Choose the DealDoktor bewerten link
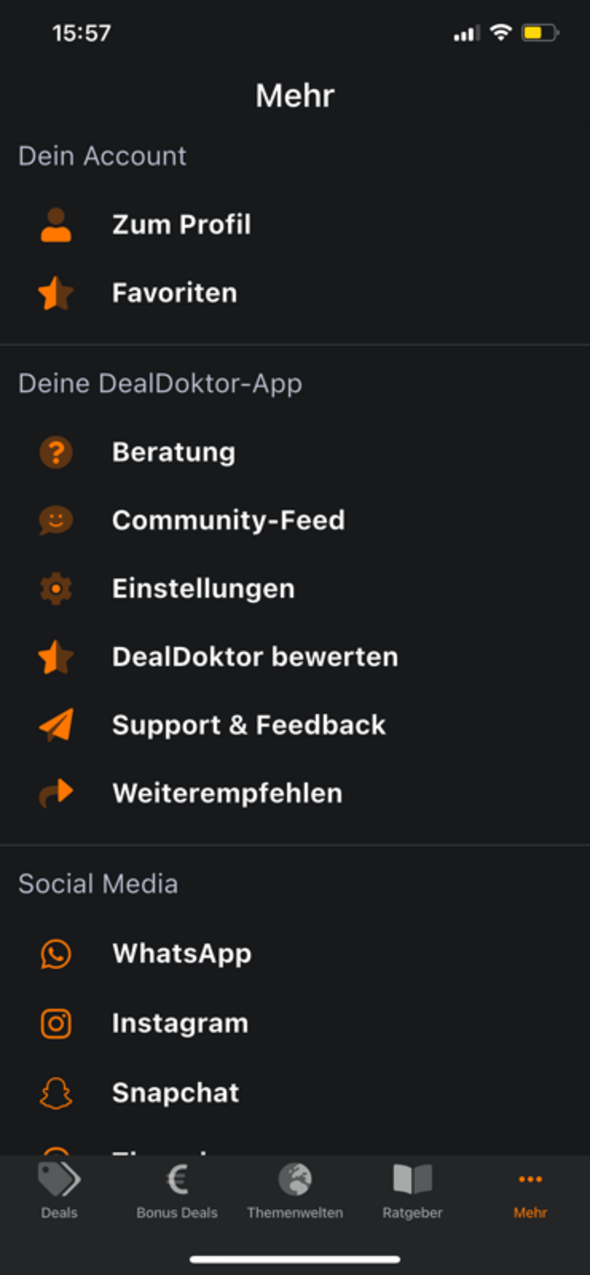 point(255,657)
